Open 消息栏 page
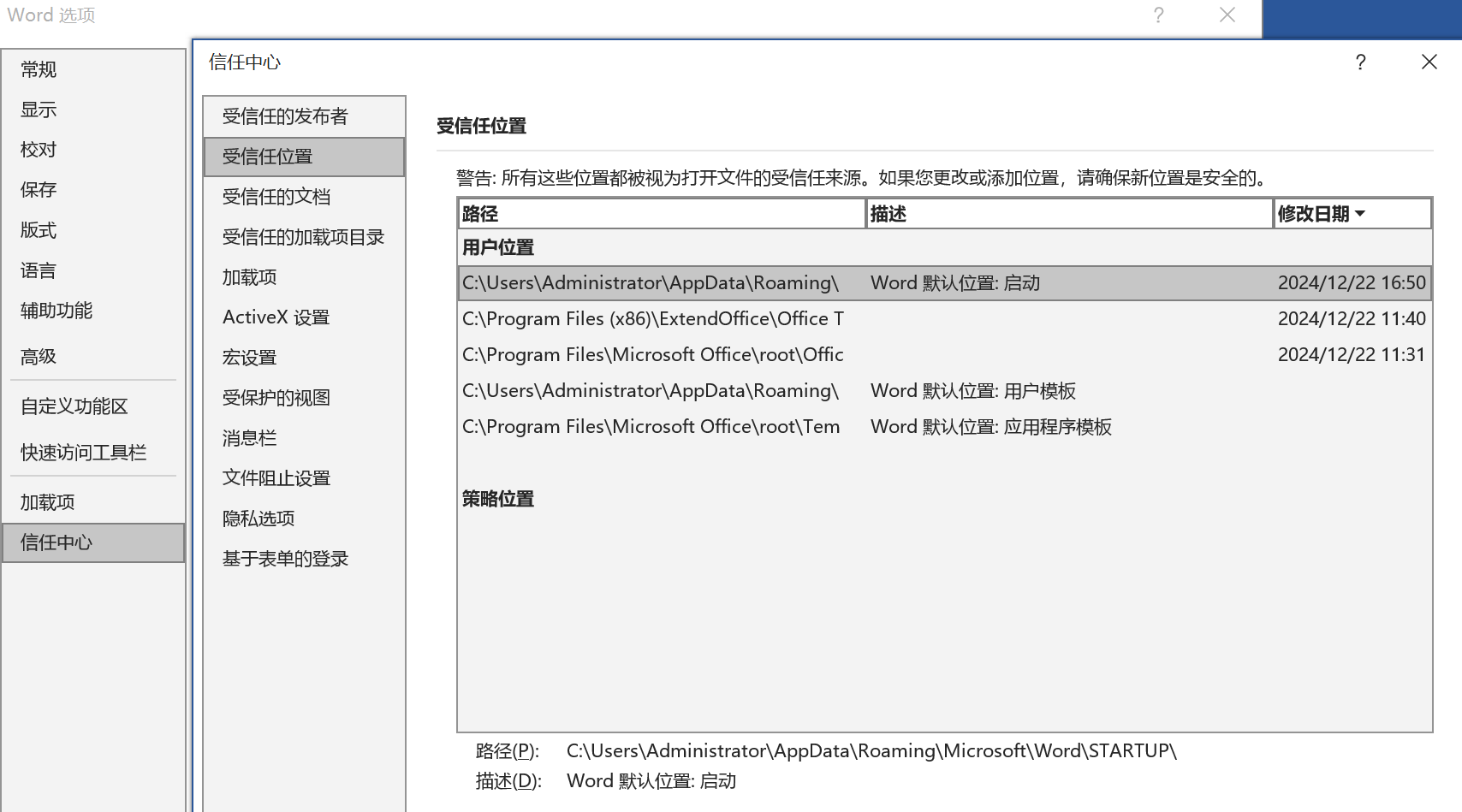Viewport: 1462px width, 812px height. [304, 438]
